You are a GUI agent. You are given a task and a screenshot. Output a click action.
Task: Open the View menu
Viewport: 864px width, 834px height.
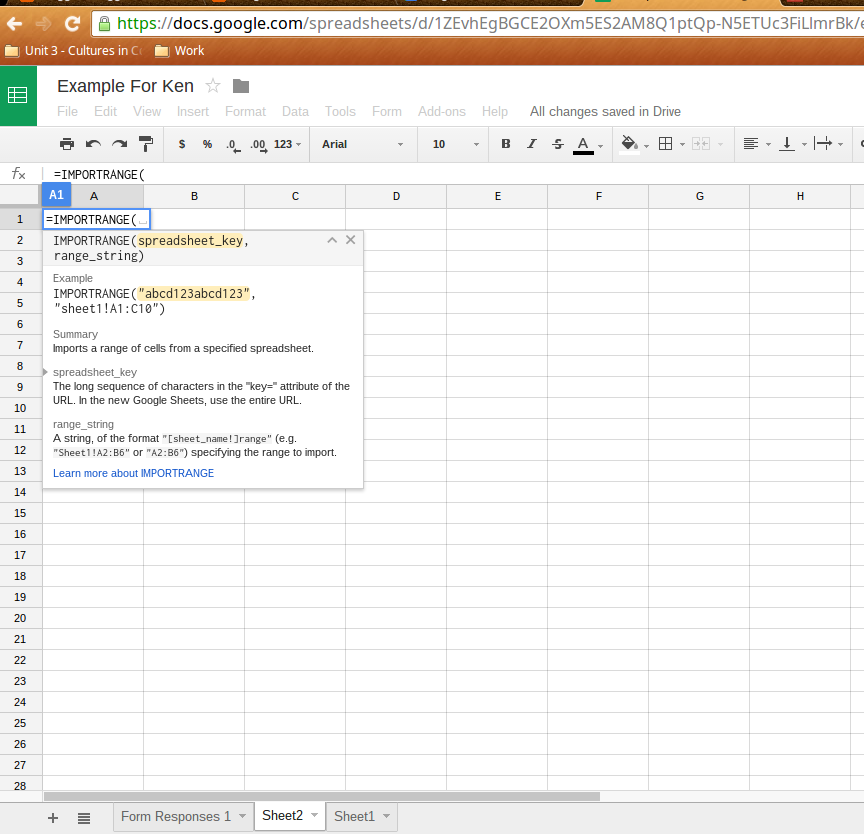point(147,111)
